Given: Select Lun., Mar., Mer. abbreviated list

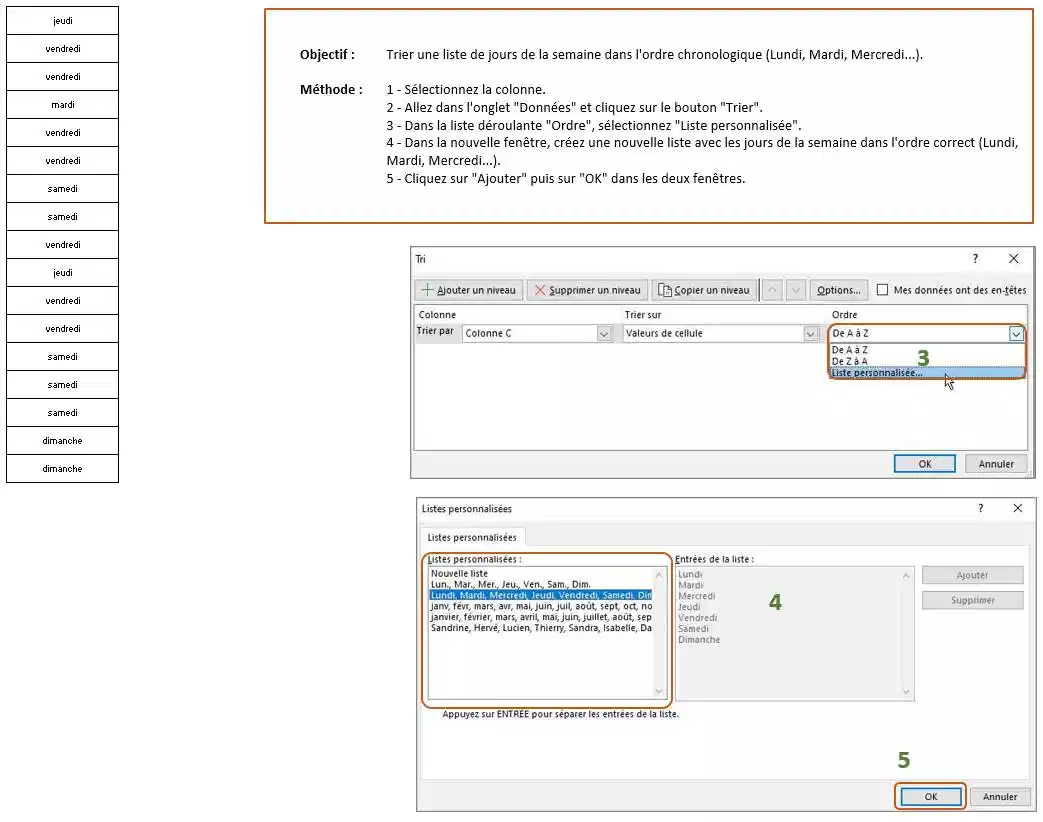Looking at the screenshot, I should (541, 584).
